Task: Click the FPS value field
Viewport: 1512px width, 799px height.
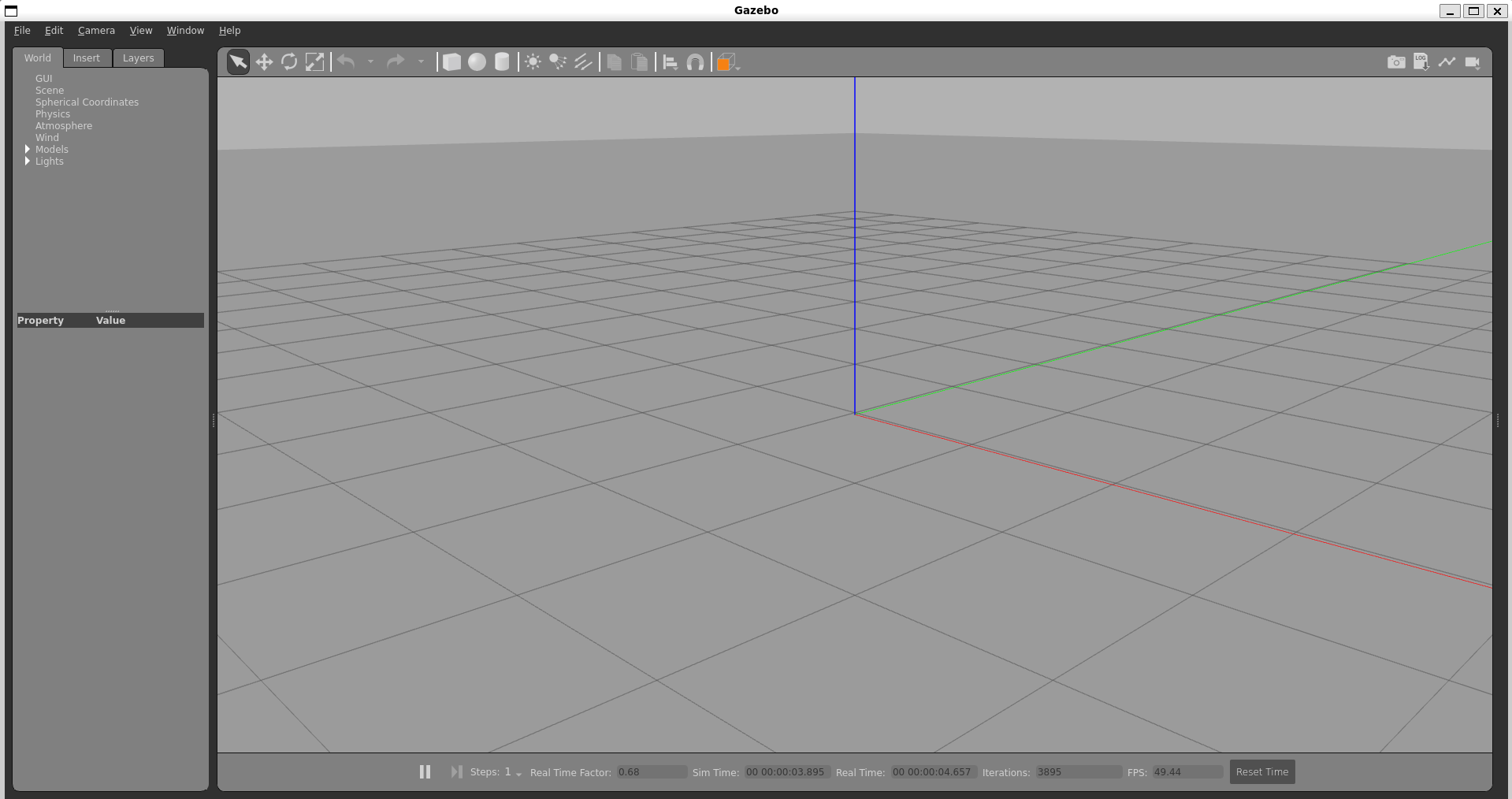Action: (x=1187, y=772)
